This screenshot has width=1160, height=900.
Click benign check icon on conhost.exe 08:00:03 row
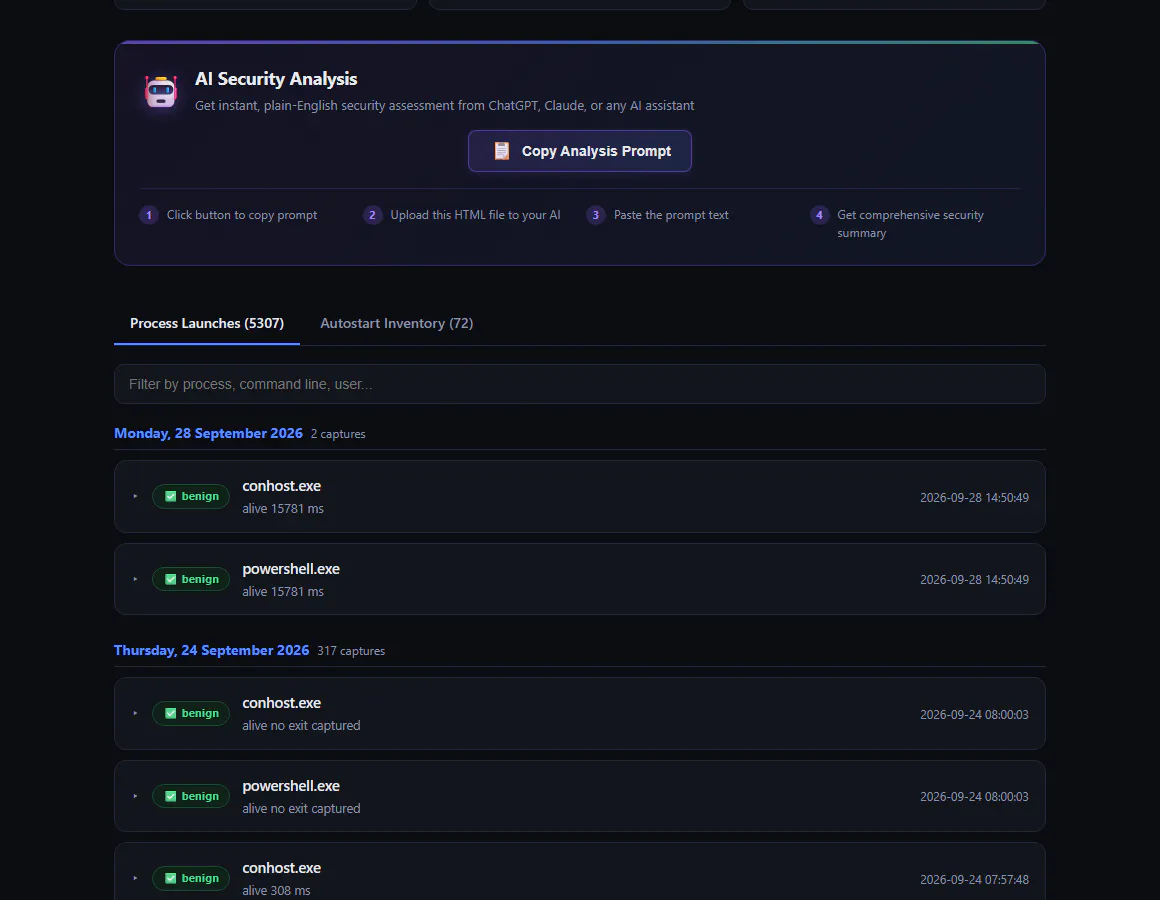point(170,714)
